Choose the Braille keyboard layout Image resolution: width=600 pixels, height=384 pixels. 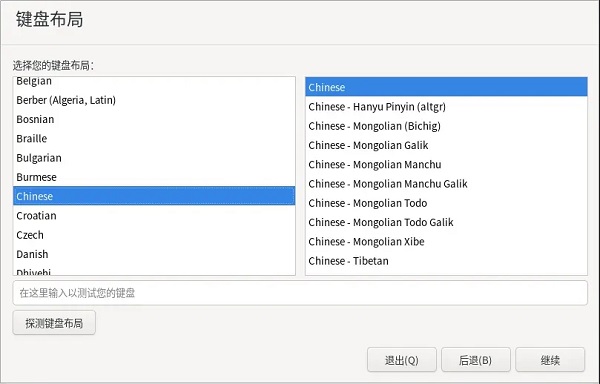154,138
